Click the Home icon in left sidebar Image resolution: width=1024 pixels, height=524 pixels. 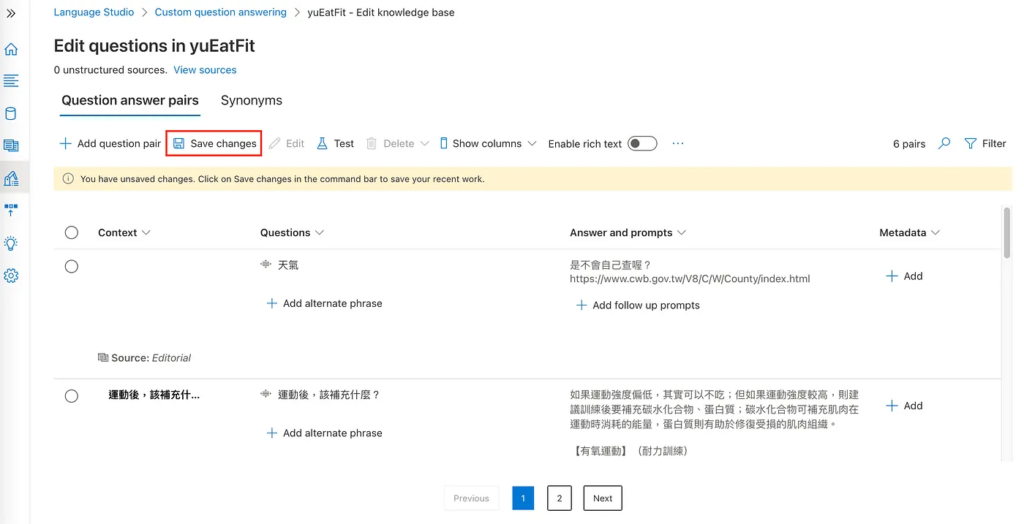click(x=11, y=49)
